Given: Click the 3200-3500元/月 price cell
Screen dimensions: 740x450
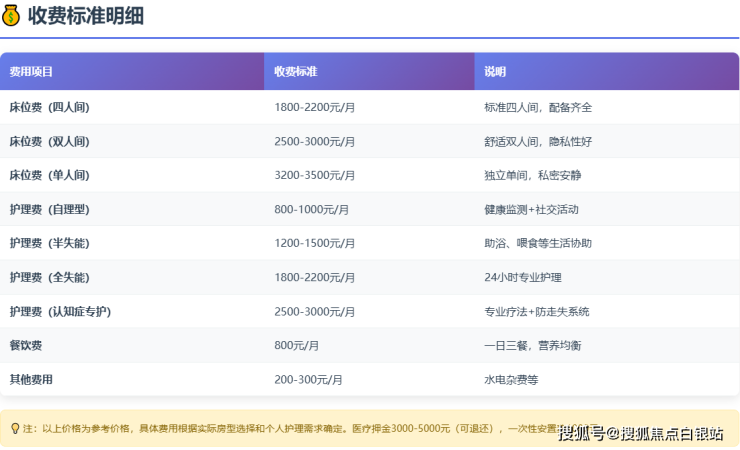Looking at the screenshot, I should click(315, 175).
